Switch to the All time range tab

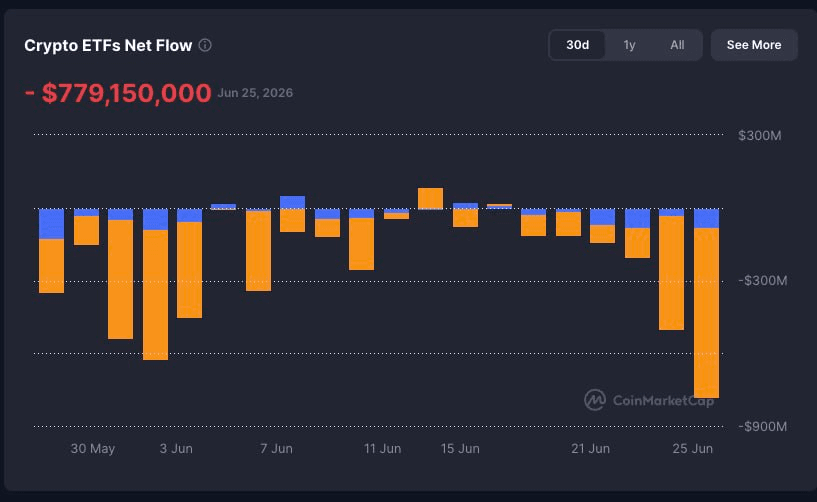click(677, 45)
